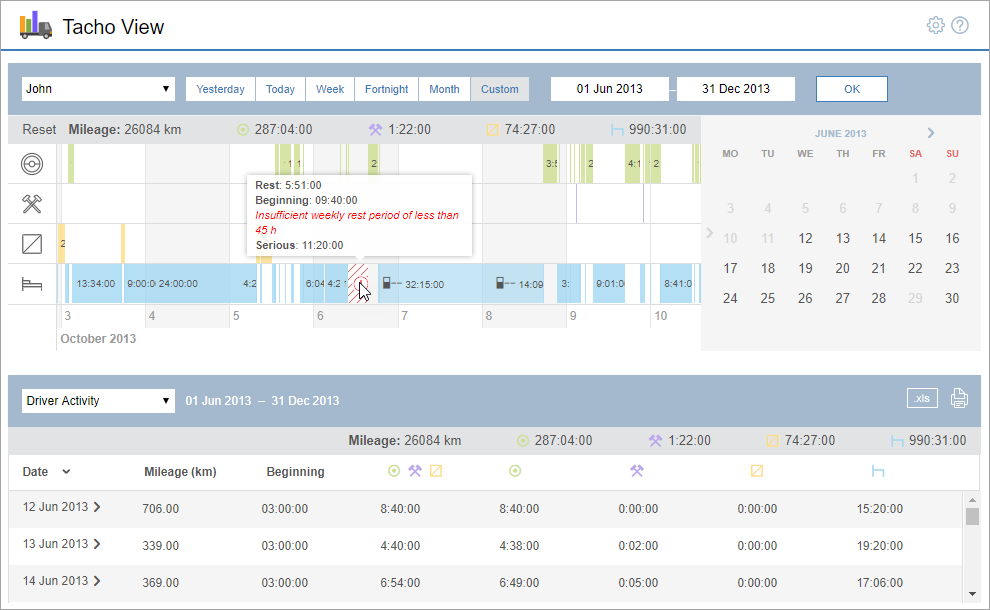Click the work hammers row icon
This screenshot has height=610, width=990.
[32, 204]
